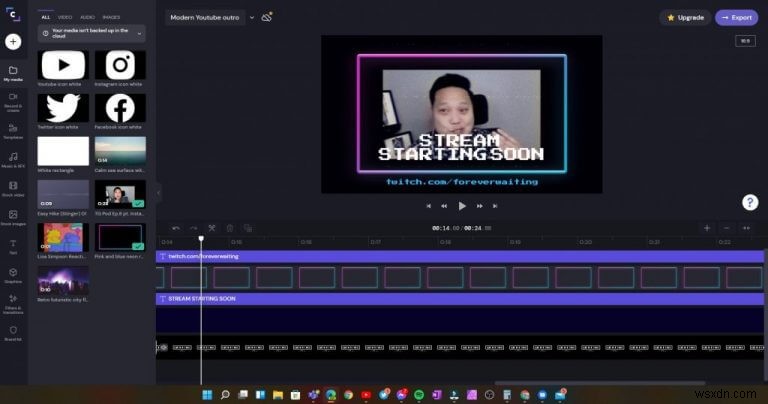768x404 pixels.
Task: Click the plus add media button
Action: tap(13, 42)
